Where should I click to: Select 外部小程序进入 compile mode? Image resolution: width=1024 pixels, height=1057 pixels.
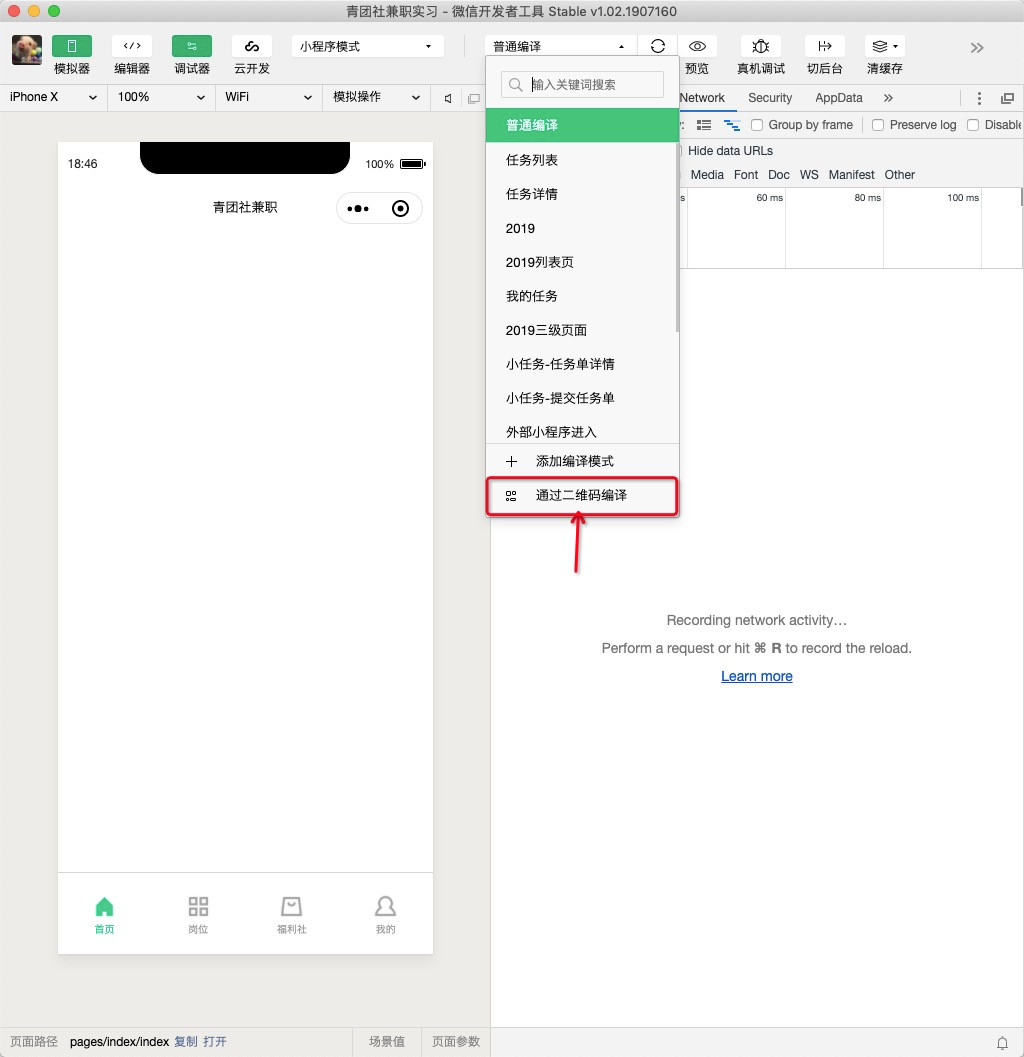coord(582,431)
